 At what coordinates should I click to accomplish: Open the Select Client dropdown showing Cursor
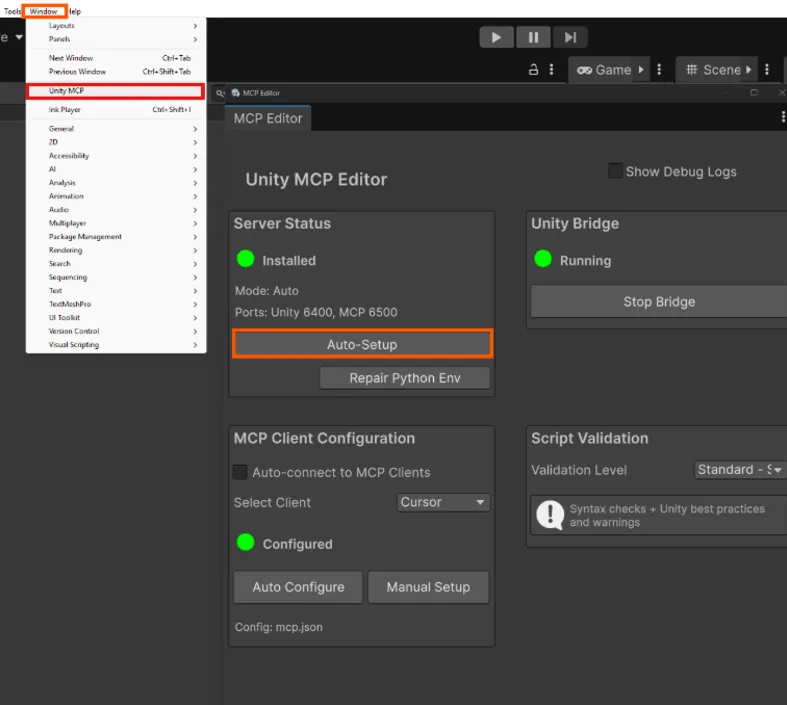[x=442, y=502]
